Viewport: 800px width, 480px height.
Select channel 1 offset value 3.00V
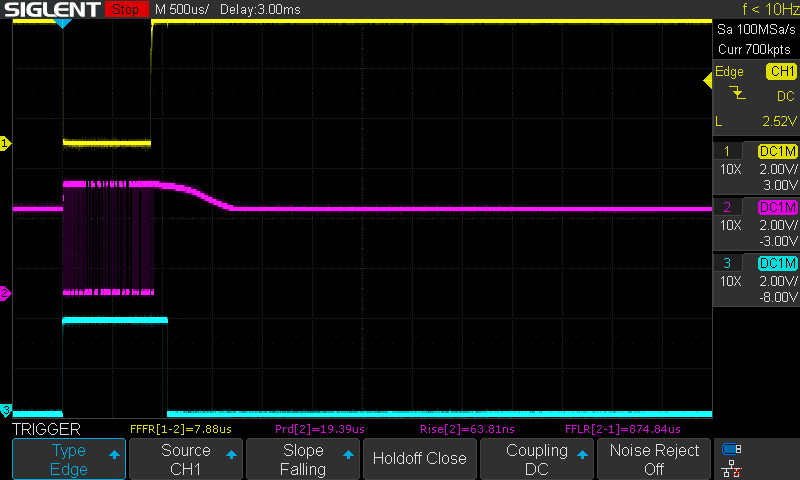[780, 185]
